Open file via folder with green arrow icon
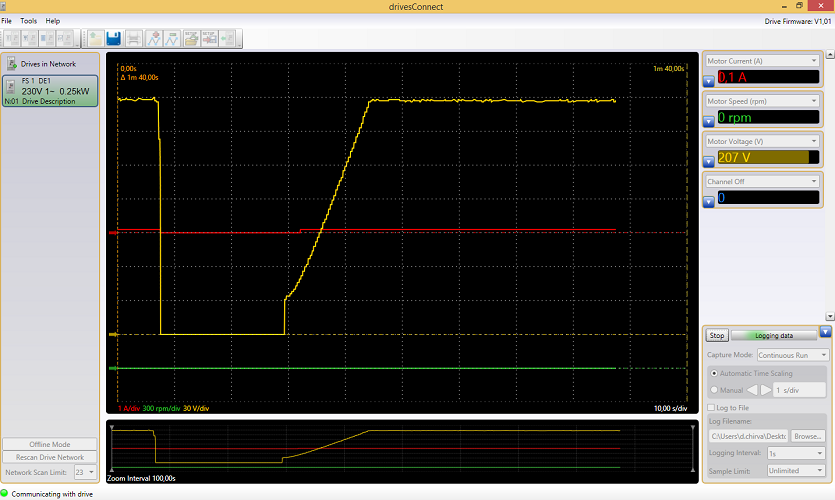The image size is (835, 500). point(95,38)
